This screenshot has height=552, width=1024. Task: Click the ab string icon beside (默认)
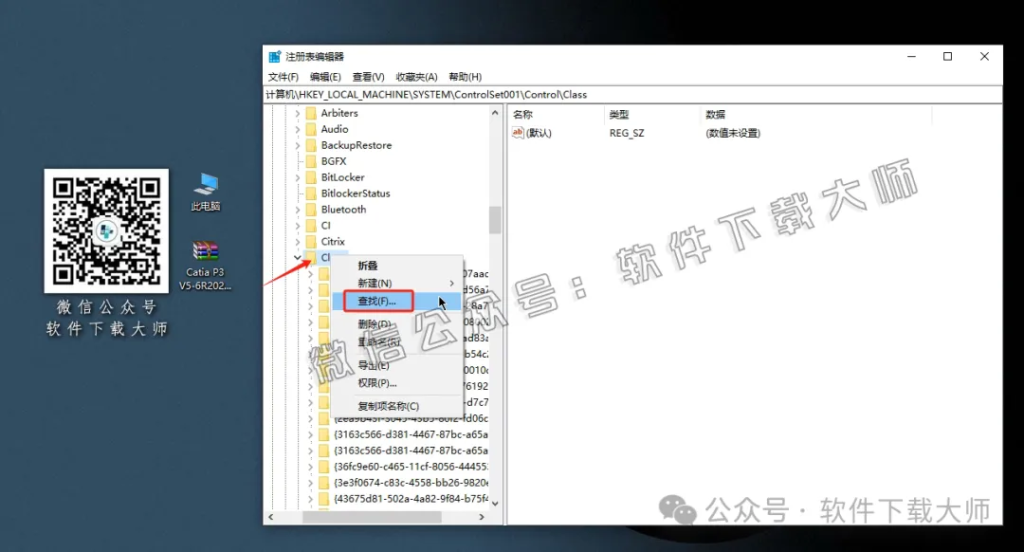click(x=518, y=133)
